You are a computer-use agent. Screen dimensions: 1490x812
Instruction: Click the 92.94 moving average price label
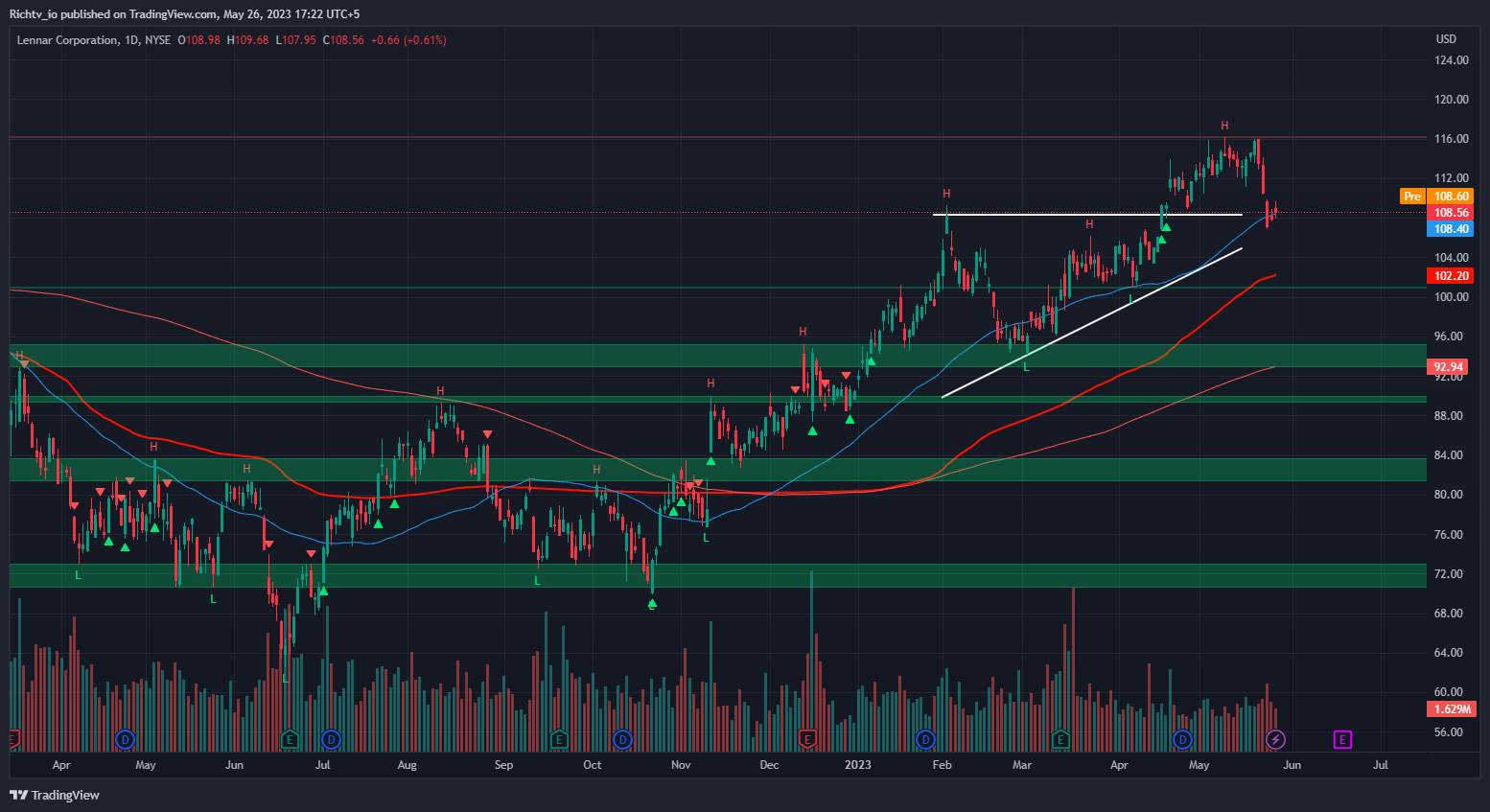coord(1448,367)
